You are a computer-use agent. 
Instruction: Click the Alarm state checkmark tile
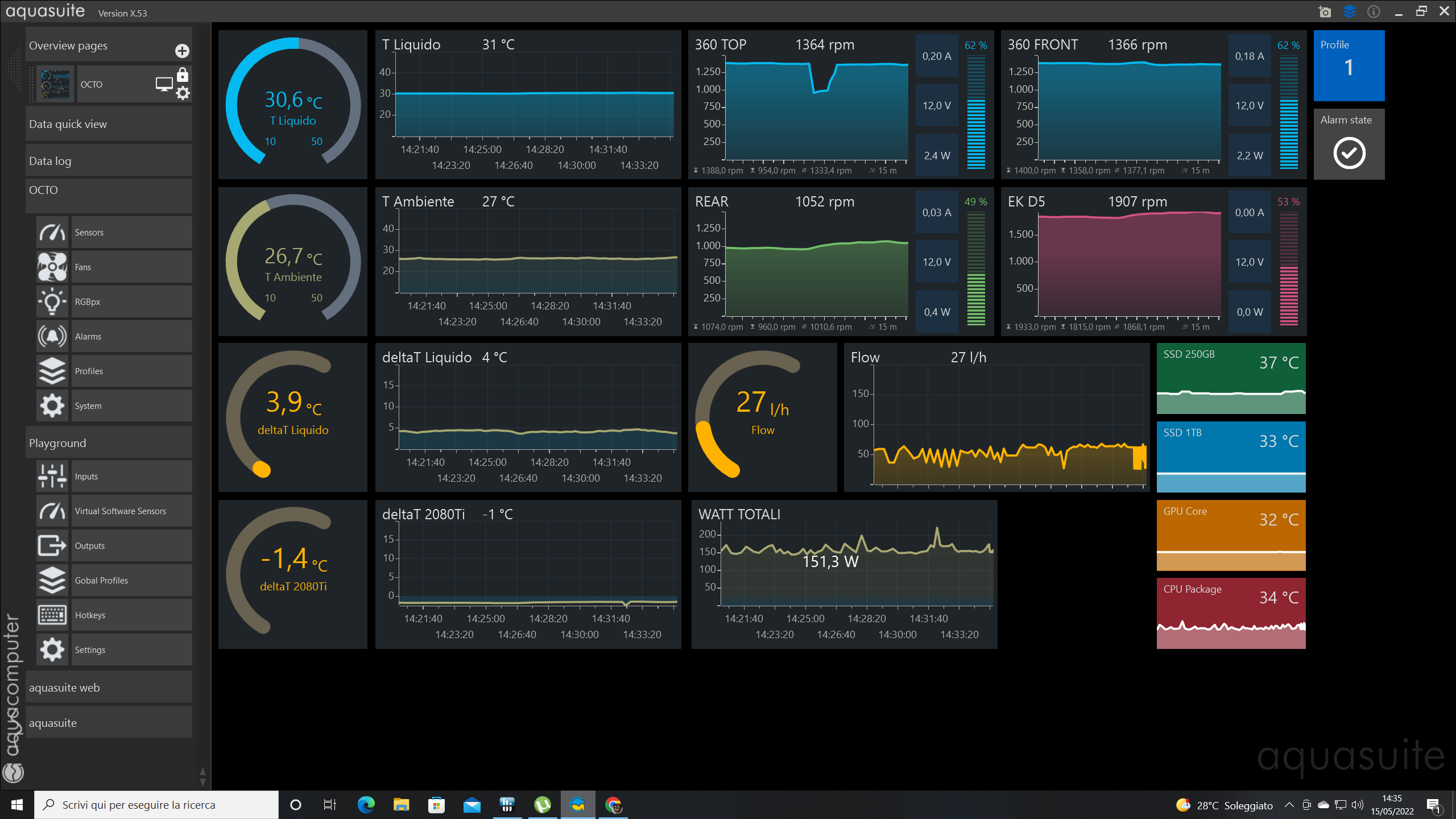coord(1349,144)
